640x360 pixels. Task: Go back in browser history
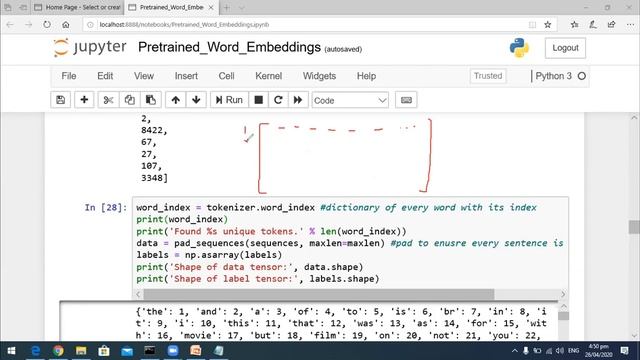click(x=10, y=24)
